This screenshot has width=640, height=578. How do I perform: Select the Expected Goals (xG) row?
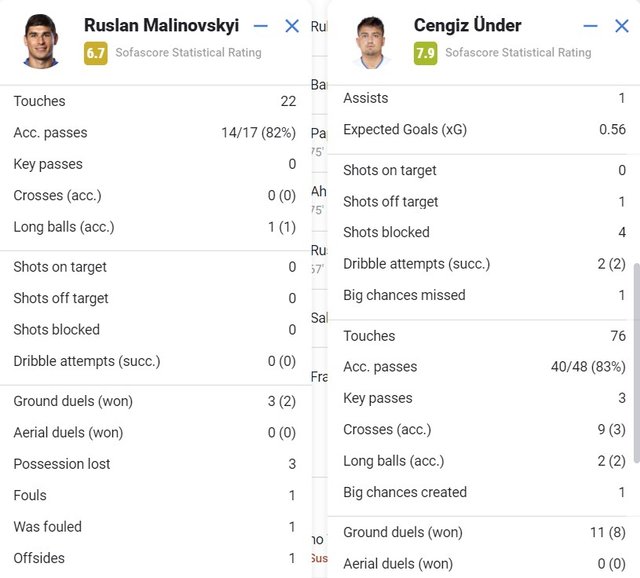(x=484, y=130)
